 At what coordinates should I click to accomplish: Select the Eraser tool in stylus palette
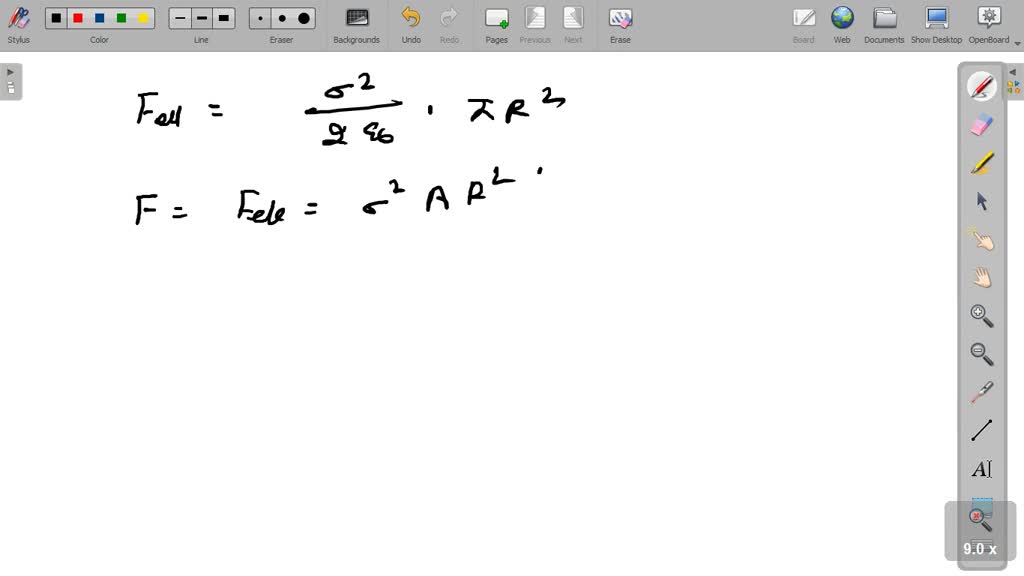pos(982,125)
